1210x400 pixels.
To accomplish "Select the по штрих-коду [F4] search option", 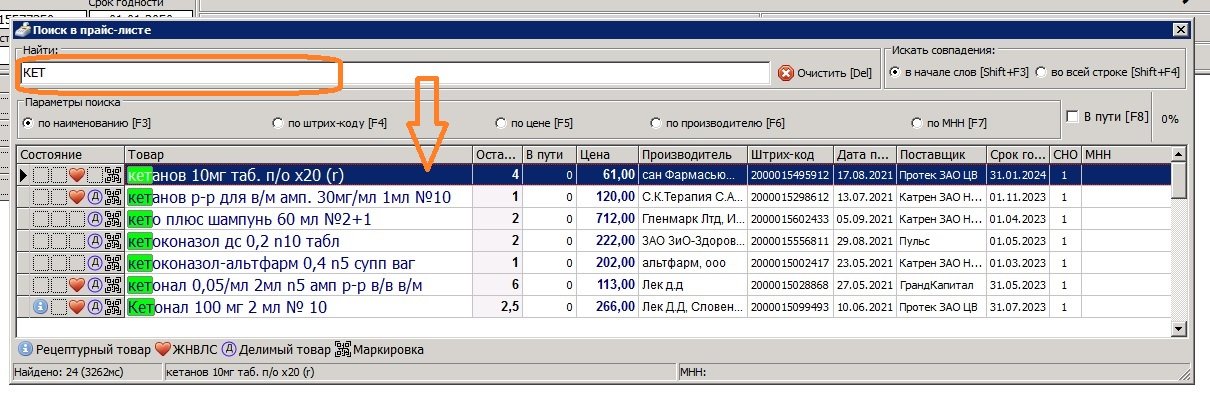I will [278, 123].
